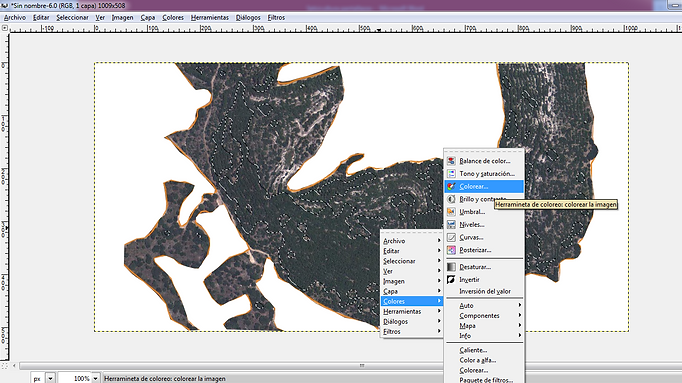The image size is (682, 383).
Task: Expand the Info submenu
Action: pos(484,336)
